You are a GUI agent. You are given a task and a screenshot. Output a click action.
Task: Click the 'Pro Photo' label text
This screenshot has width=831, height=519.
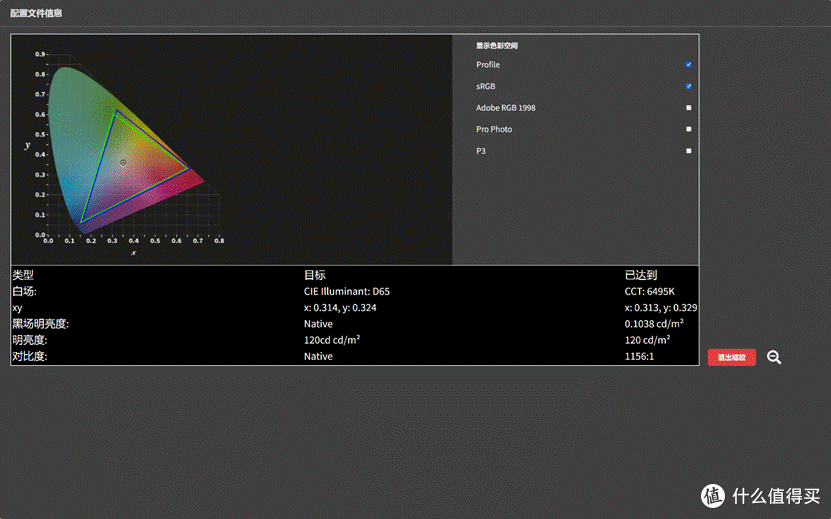point(494,129)
